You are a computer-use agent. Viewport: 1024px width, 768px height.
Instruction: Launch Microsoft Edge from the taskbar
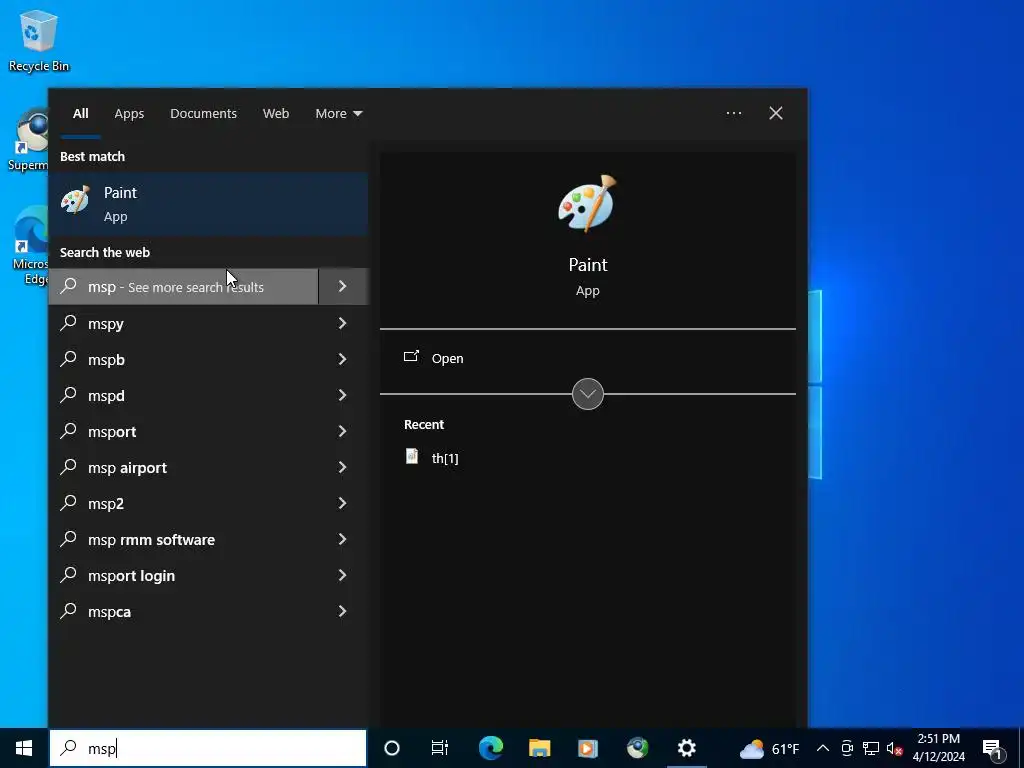pyautogui.click(x=490, y=748)
